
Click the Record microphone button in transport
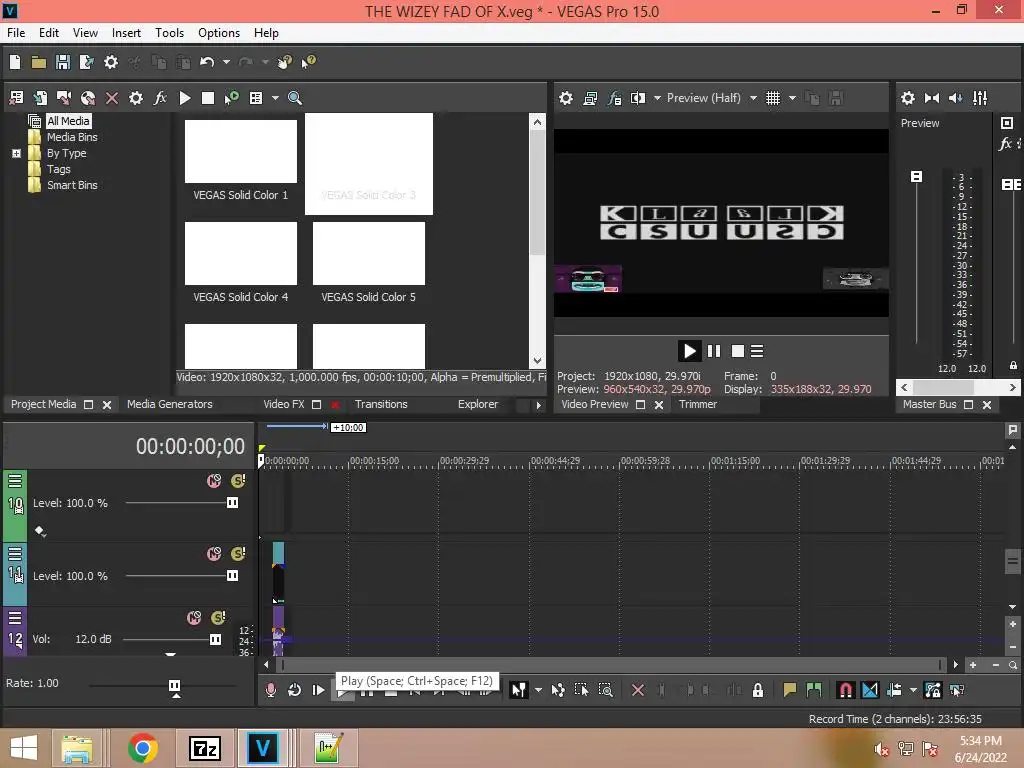pyautogui.click(x=270, y=690)
